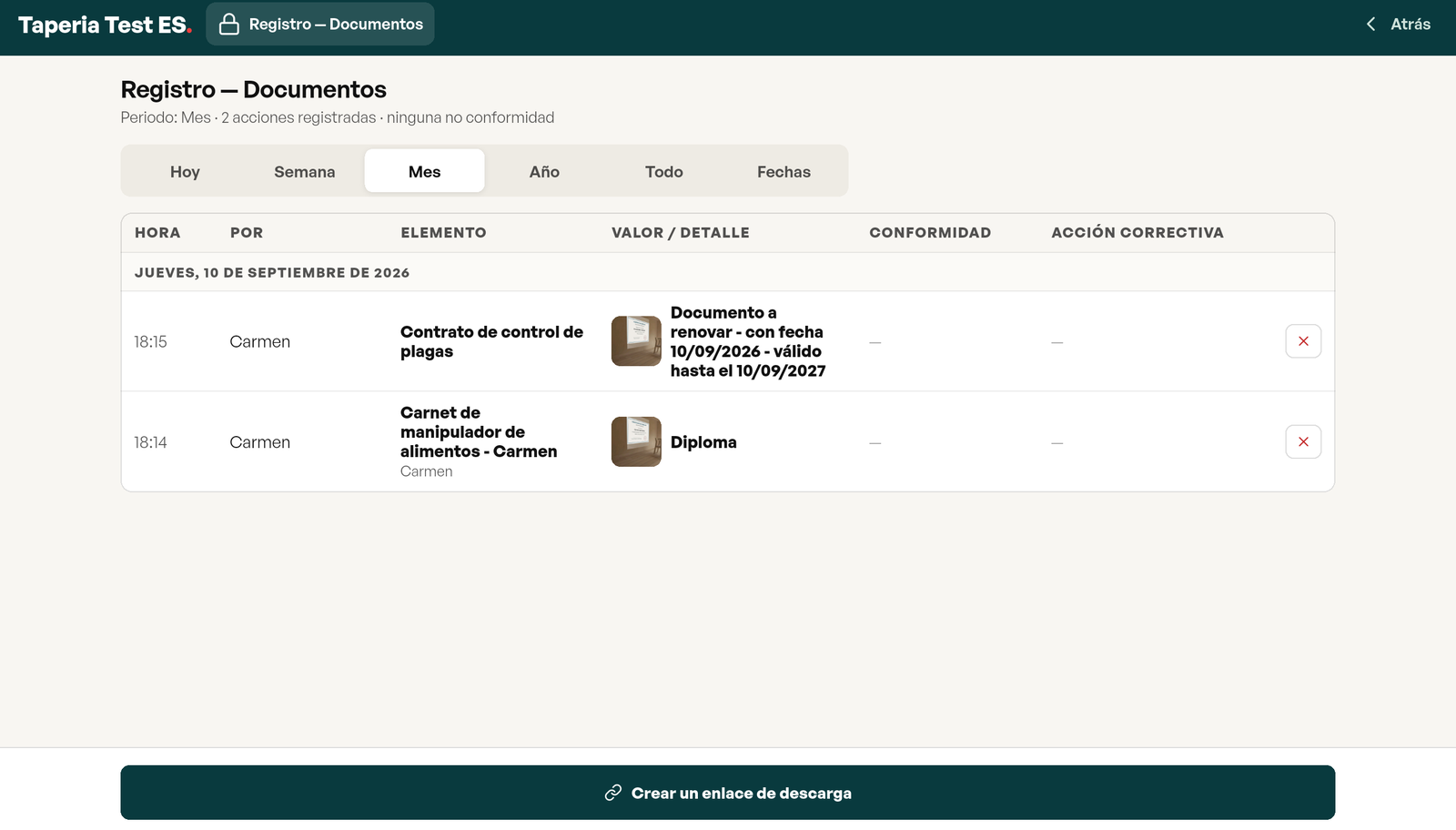This screenshot has width=1456, height=830.
Task: Switch to the Hoy period tab
Action: click(185, 171)
